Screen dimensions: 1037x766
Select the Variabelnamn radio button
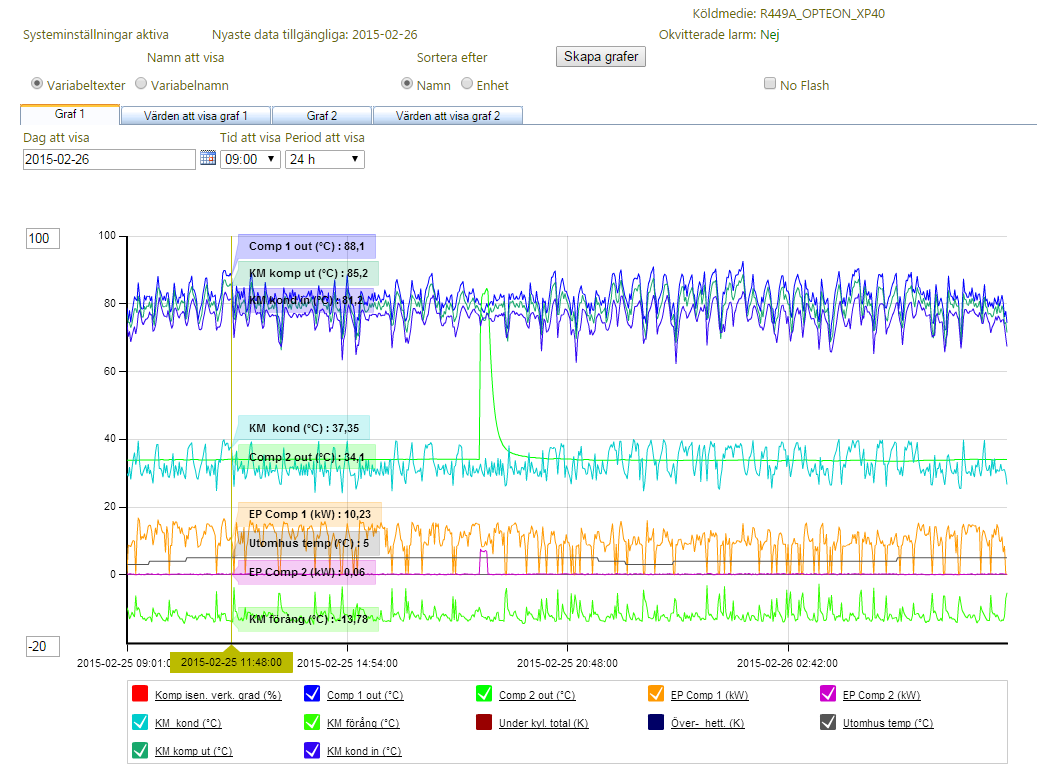click(141, 84)
